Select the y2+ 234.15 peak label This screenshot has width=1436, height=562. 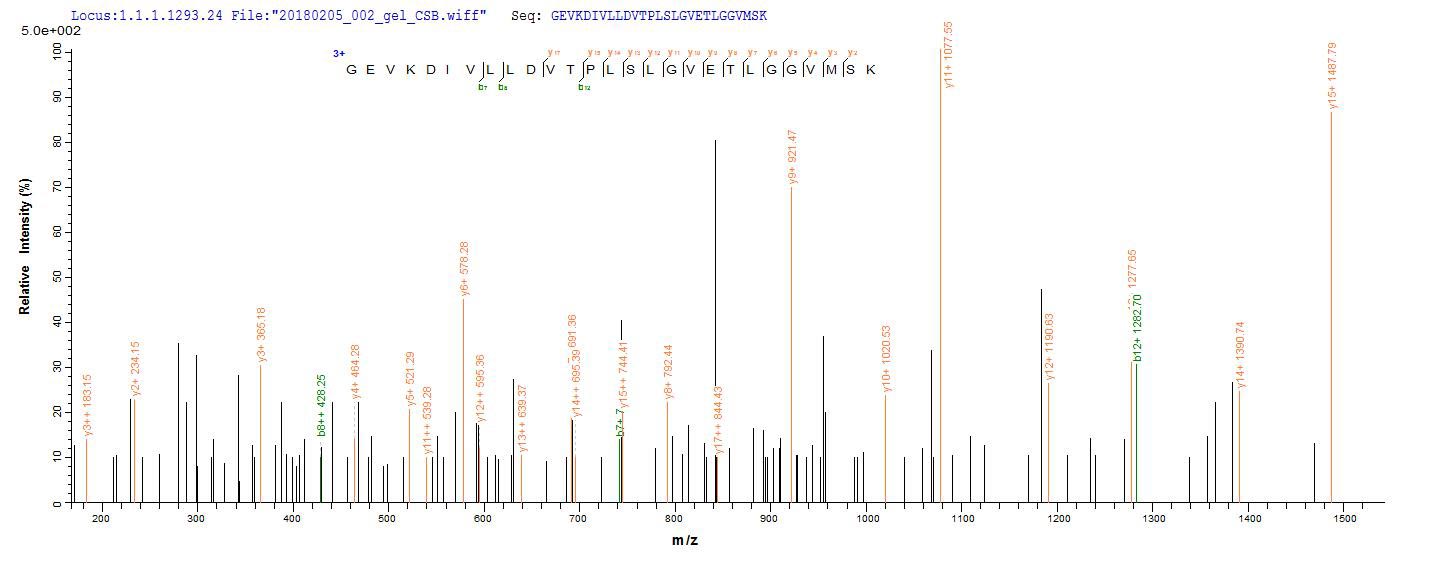pyautogui.click(x=136, y=370)
